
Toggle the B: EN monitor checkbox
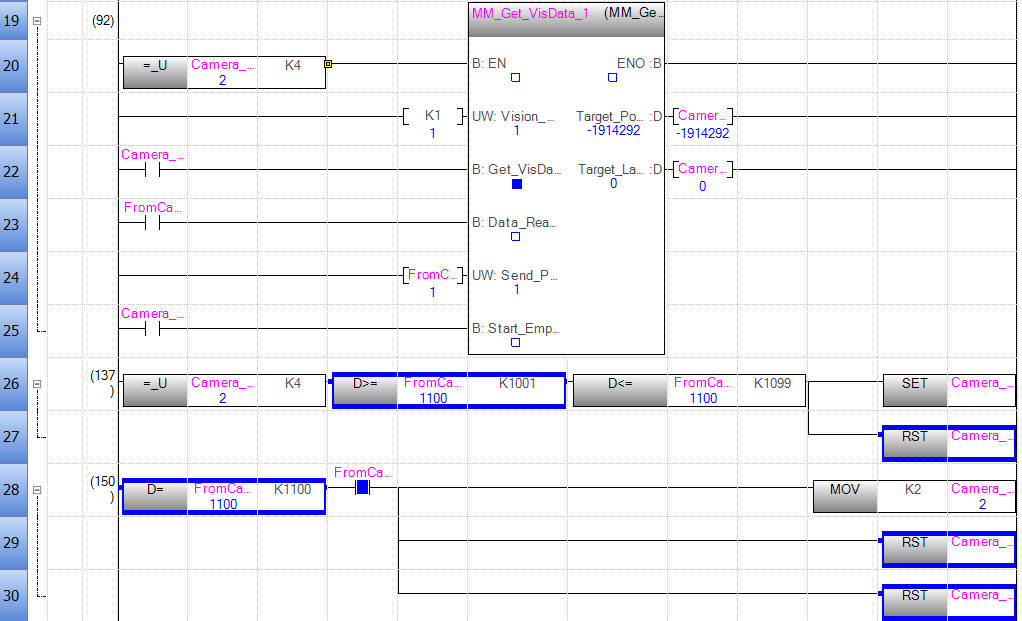(516, 75)
